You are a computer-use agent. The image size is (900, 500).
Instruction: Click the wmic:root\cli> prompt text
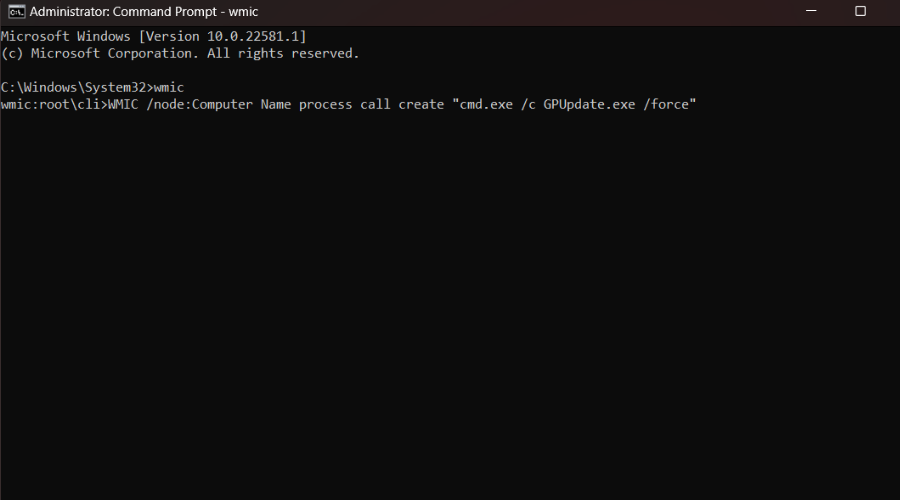click(53, 105)
